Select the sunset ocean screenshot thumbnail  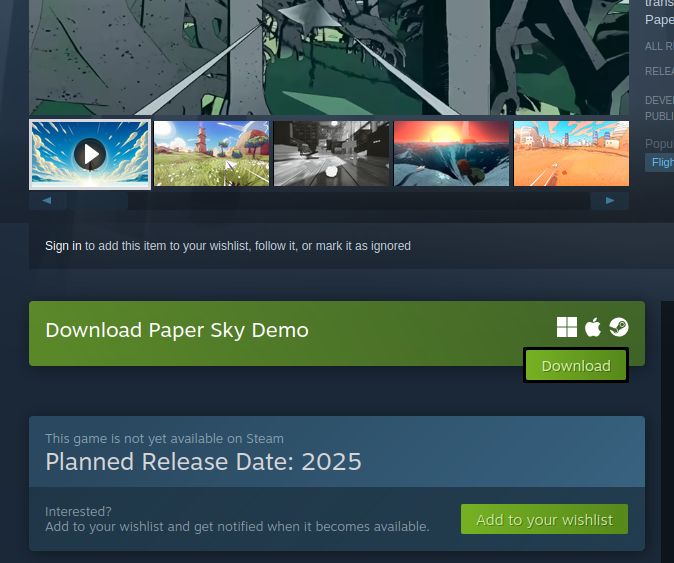point(451,153)
